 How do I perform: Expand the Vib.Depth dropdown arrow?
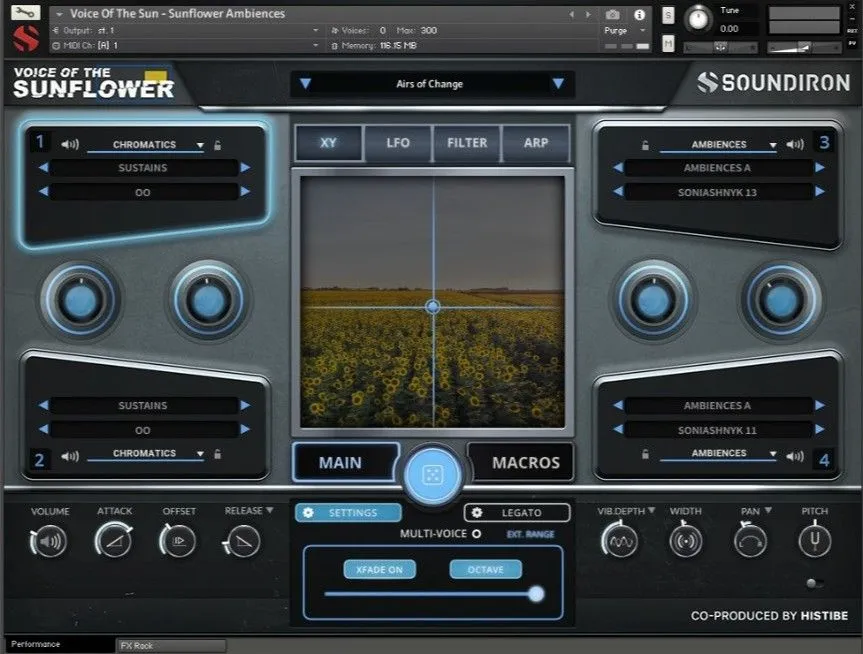[652, 510]
